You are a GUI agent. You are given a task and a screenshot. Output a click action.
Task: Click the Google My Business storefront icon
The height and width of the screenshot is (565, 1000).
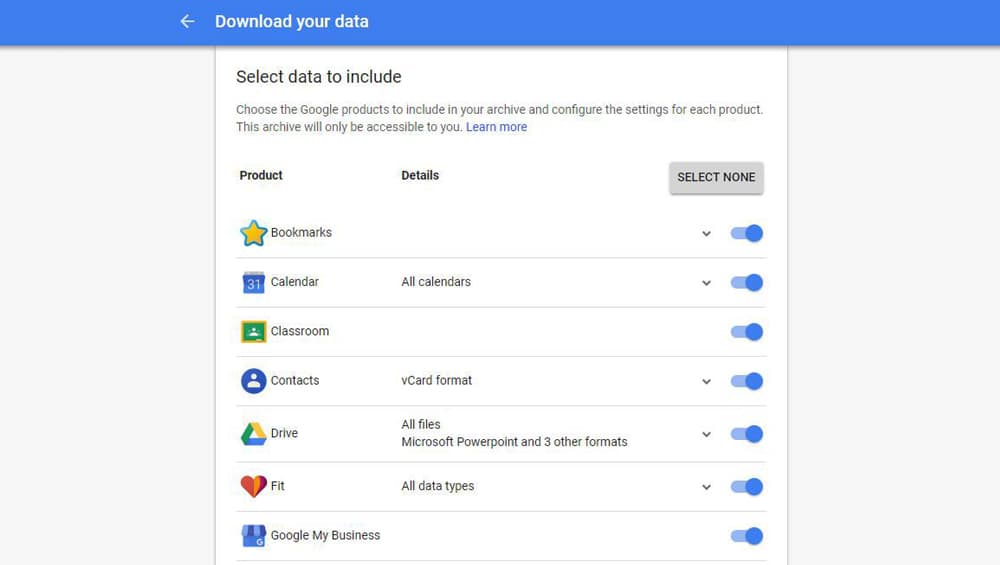pos(253,536)
